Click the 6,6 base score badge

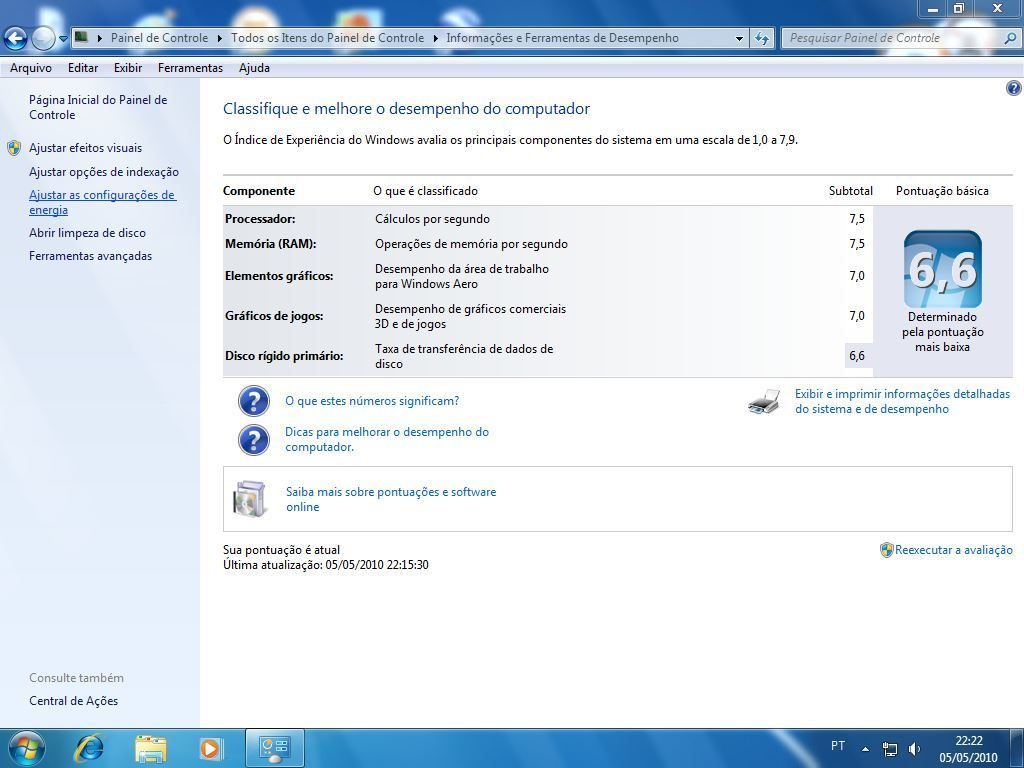pyautogui.click(x=942, y=269)
